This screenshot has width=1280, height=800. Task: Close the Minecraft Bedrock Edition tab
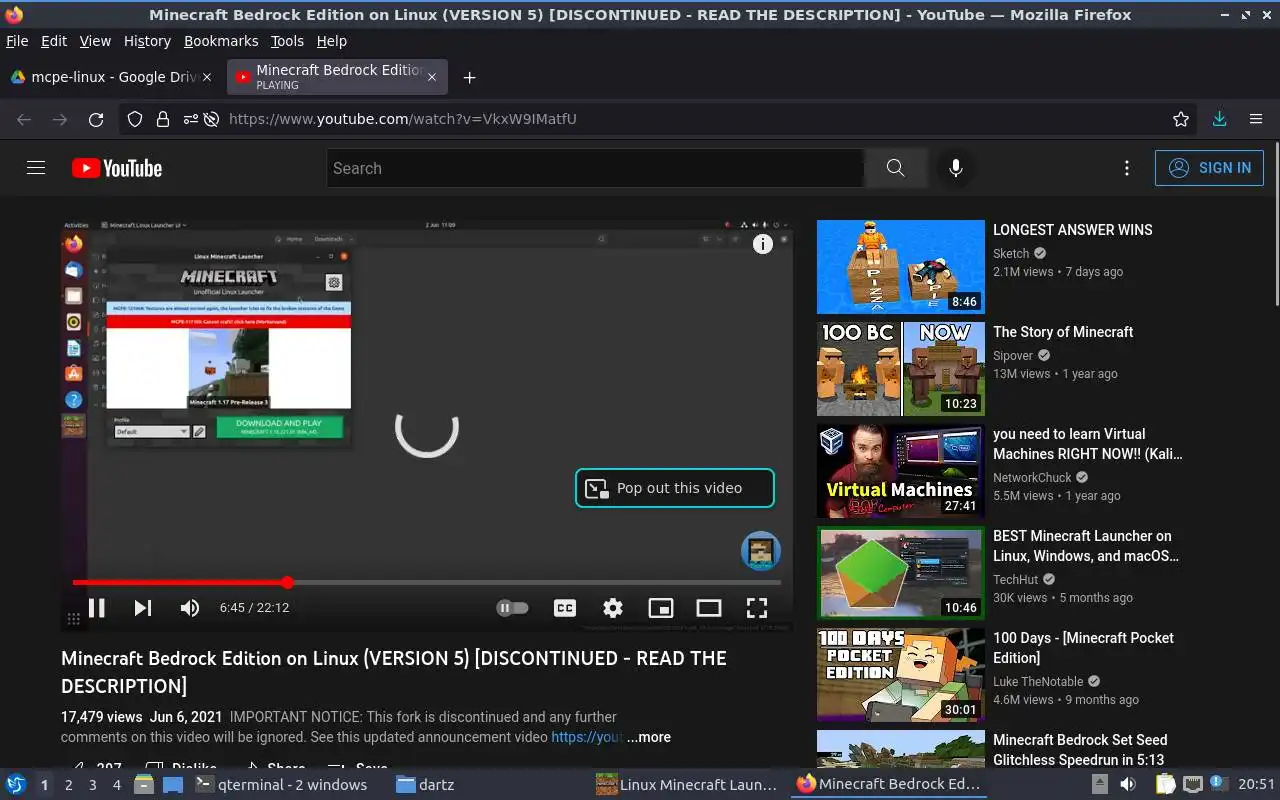tap(432, 77)
